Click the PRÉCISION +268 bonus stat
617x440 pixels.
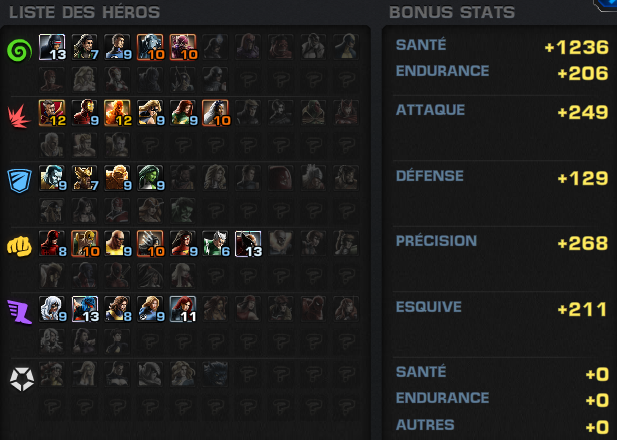pos(502,242)
